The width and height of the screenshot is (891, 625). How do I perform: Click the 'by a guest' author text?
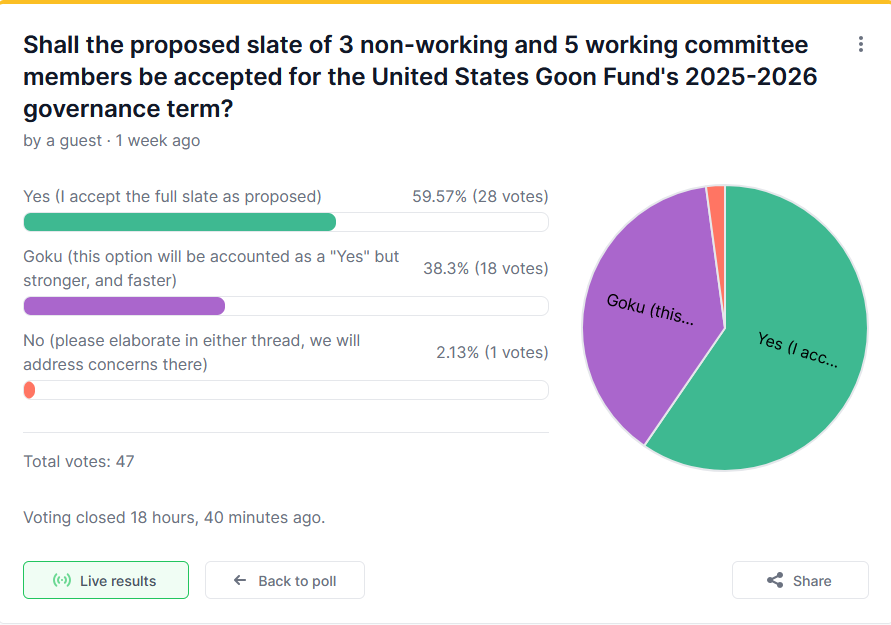point(62,141)
